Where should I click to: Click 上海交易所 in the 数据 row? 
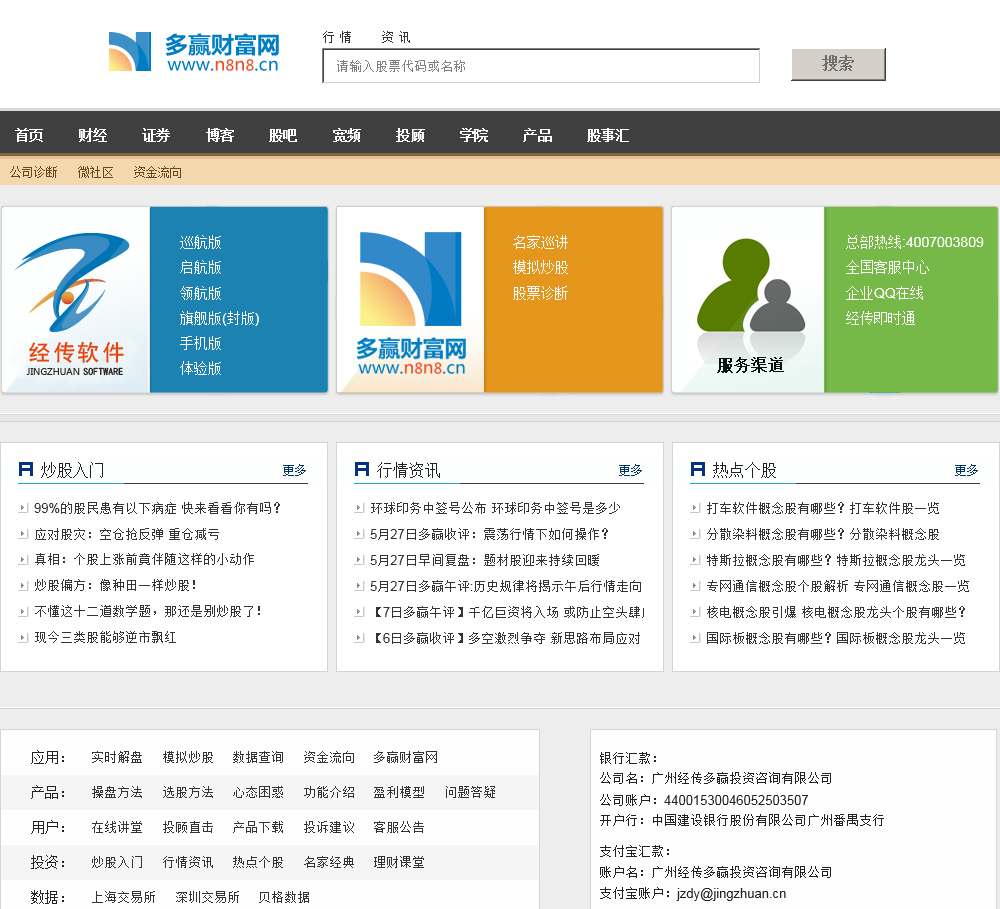pos(123,898)
